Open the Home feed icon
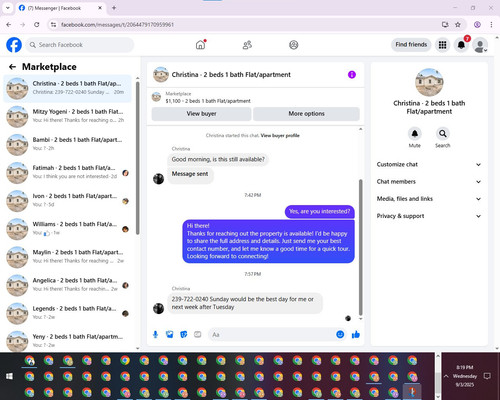This screenshot has height=400, width=500. click(200, 45)
